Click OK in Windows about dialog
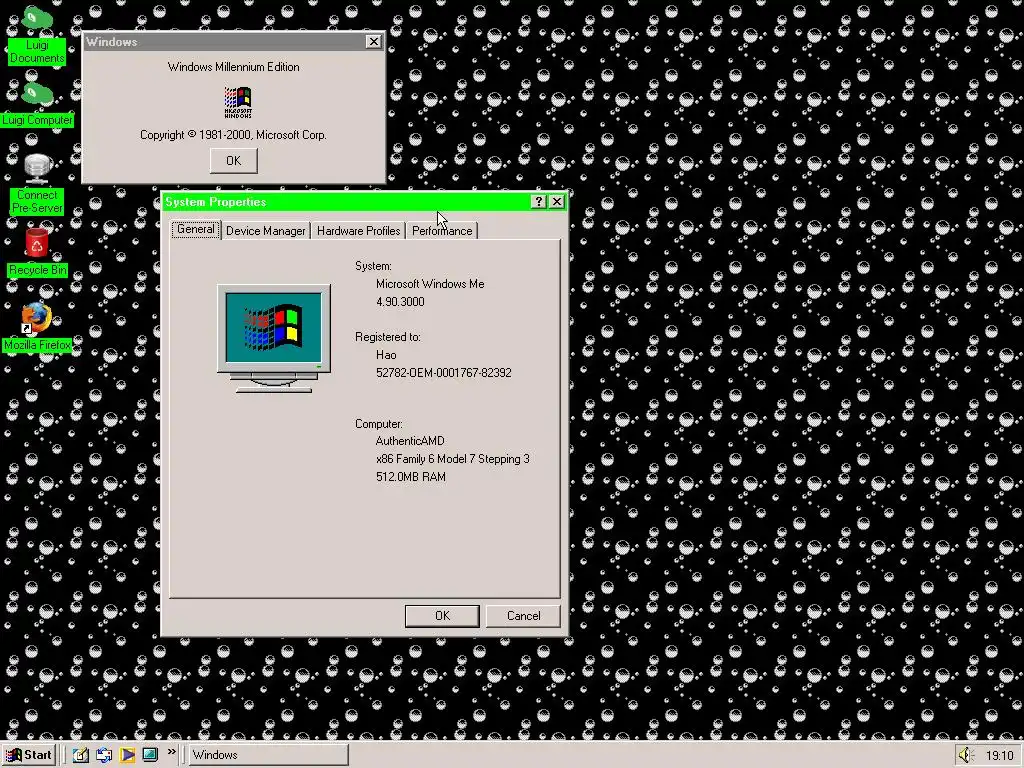This screenshot has width=1024, height=768. click(x=234, y=161)
